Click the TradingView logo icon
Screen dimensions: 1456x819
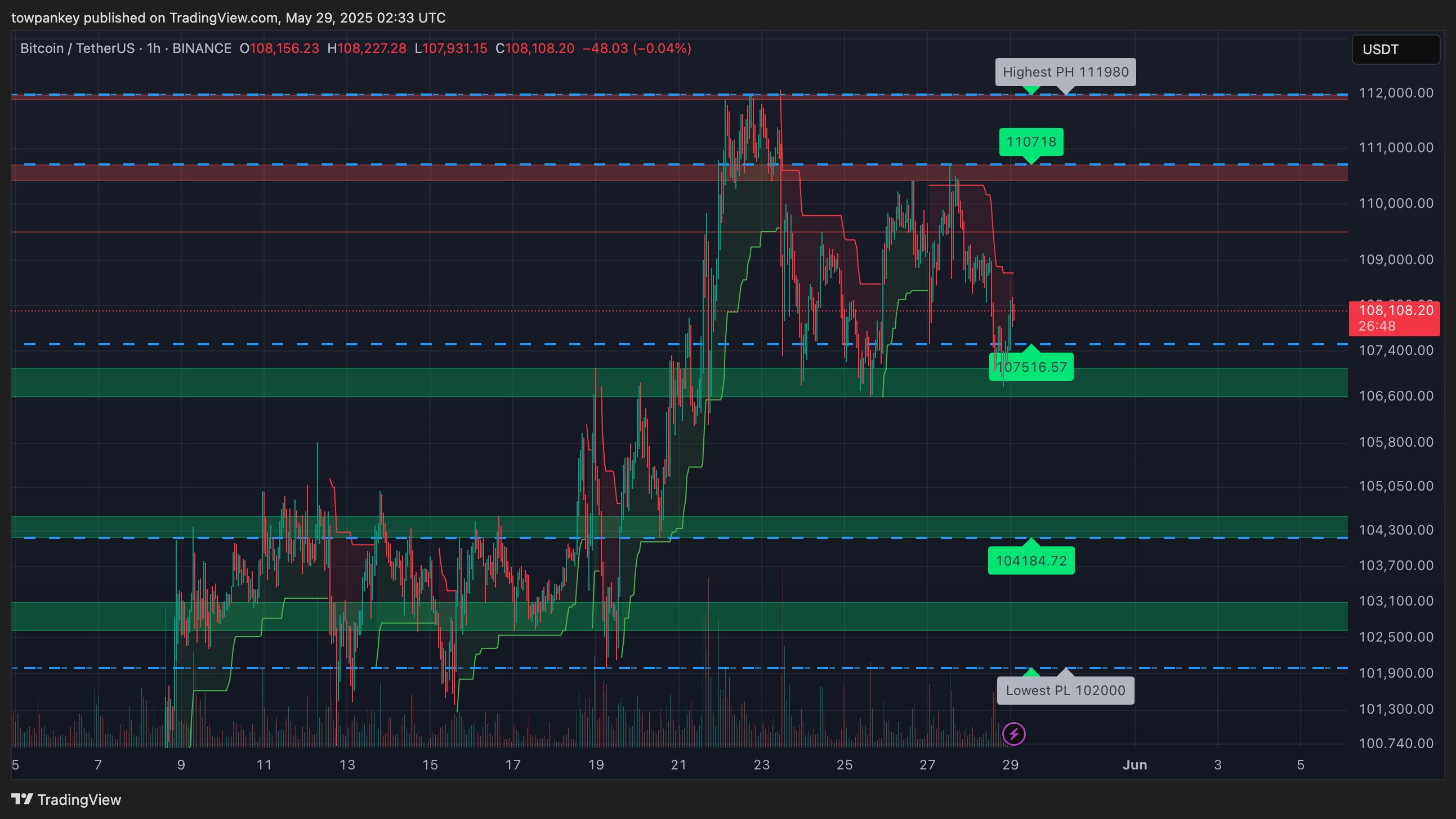pyautogui.click(x=22, y=799)
